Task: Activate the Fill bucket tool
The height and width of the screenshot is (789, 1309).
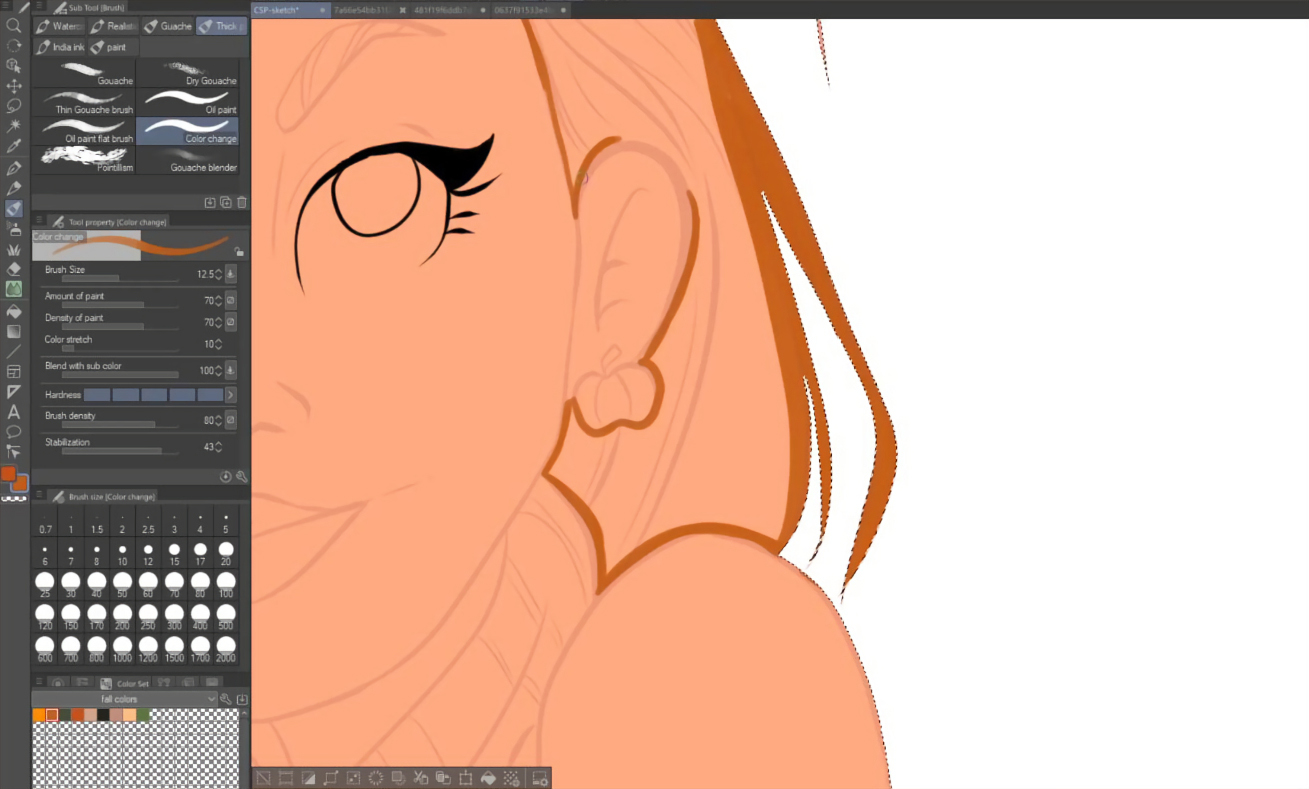Action: pos(14,310)
